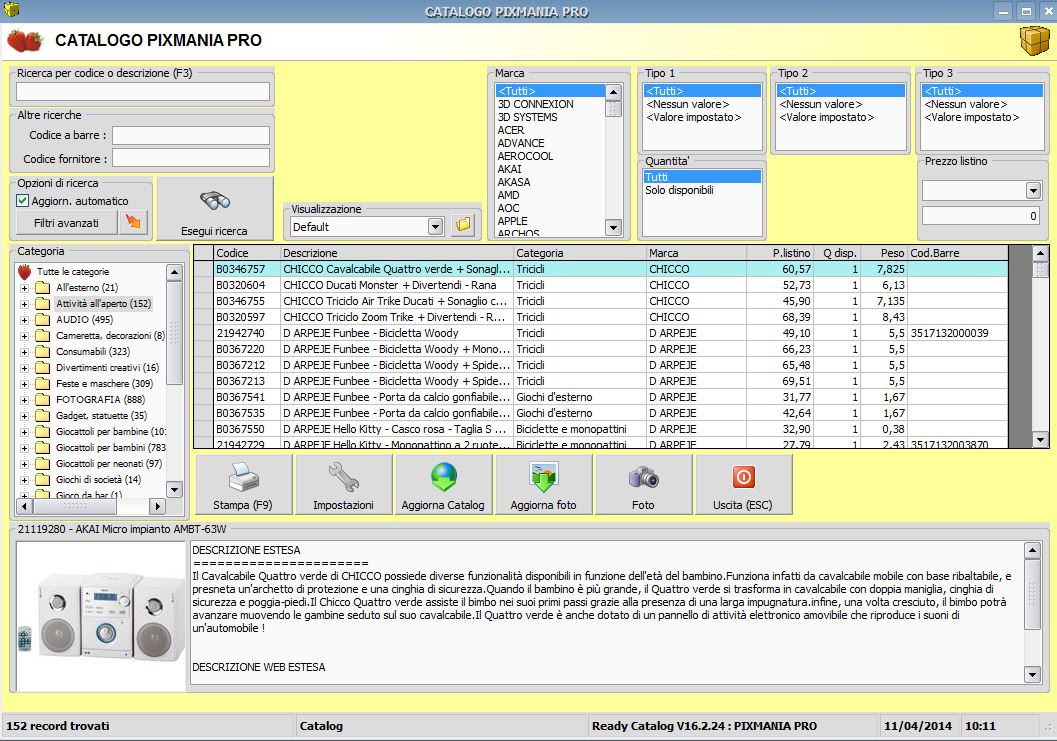Click the Codice fornitore input field
This screenshot has width=1057, height=741.
(191, 158)
